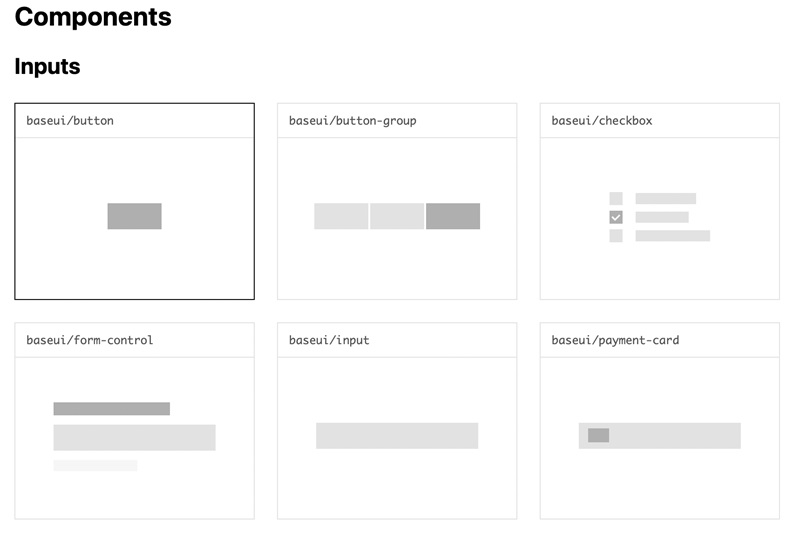Click the Inputs section heading
Screen dimensions: 800x533
pyautogui.click(x=47, y=67)
